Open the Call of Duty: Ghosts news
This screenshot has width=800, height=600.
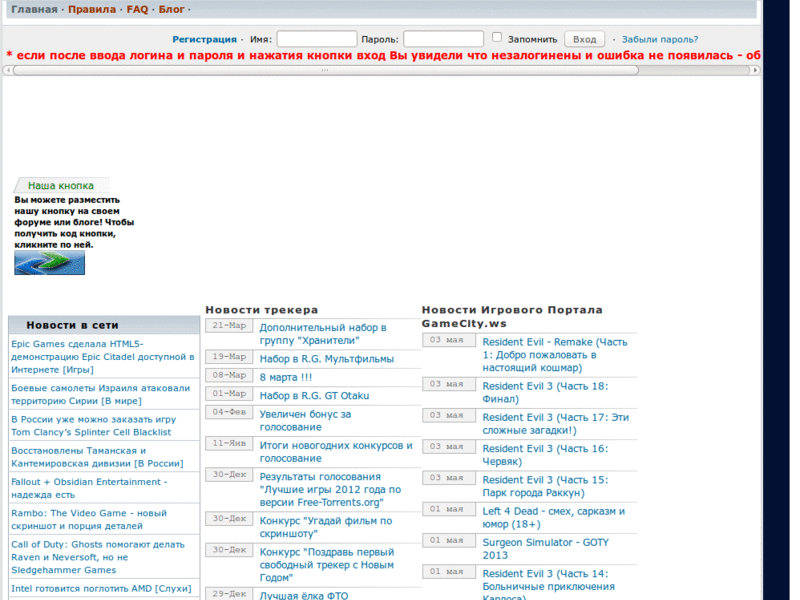tap(98, 557)
